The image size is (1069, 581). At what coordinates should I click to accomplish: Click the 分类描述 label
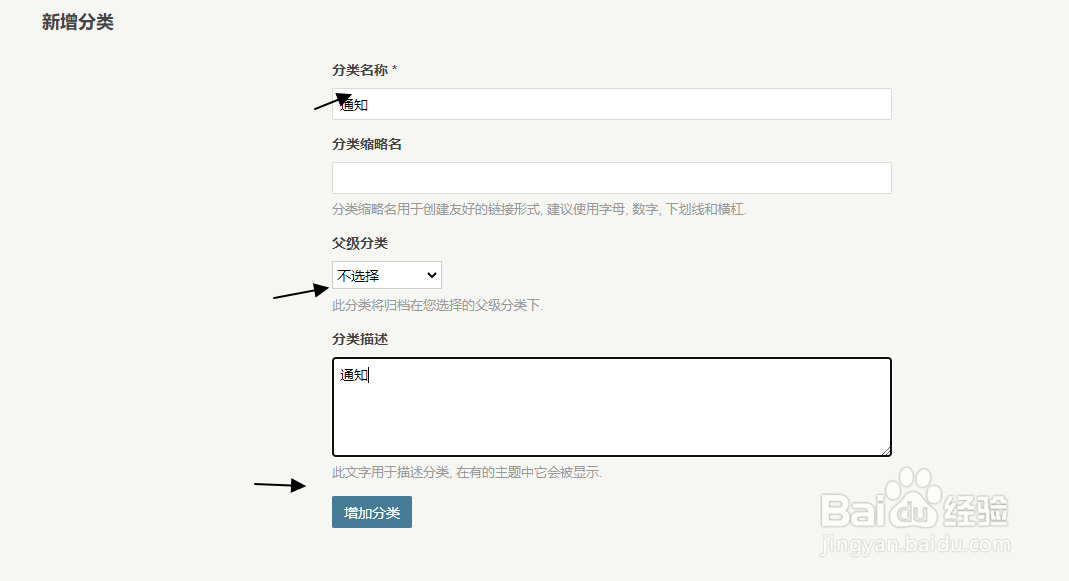[360, 340]
